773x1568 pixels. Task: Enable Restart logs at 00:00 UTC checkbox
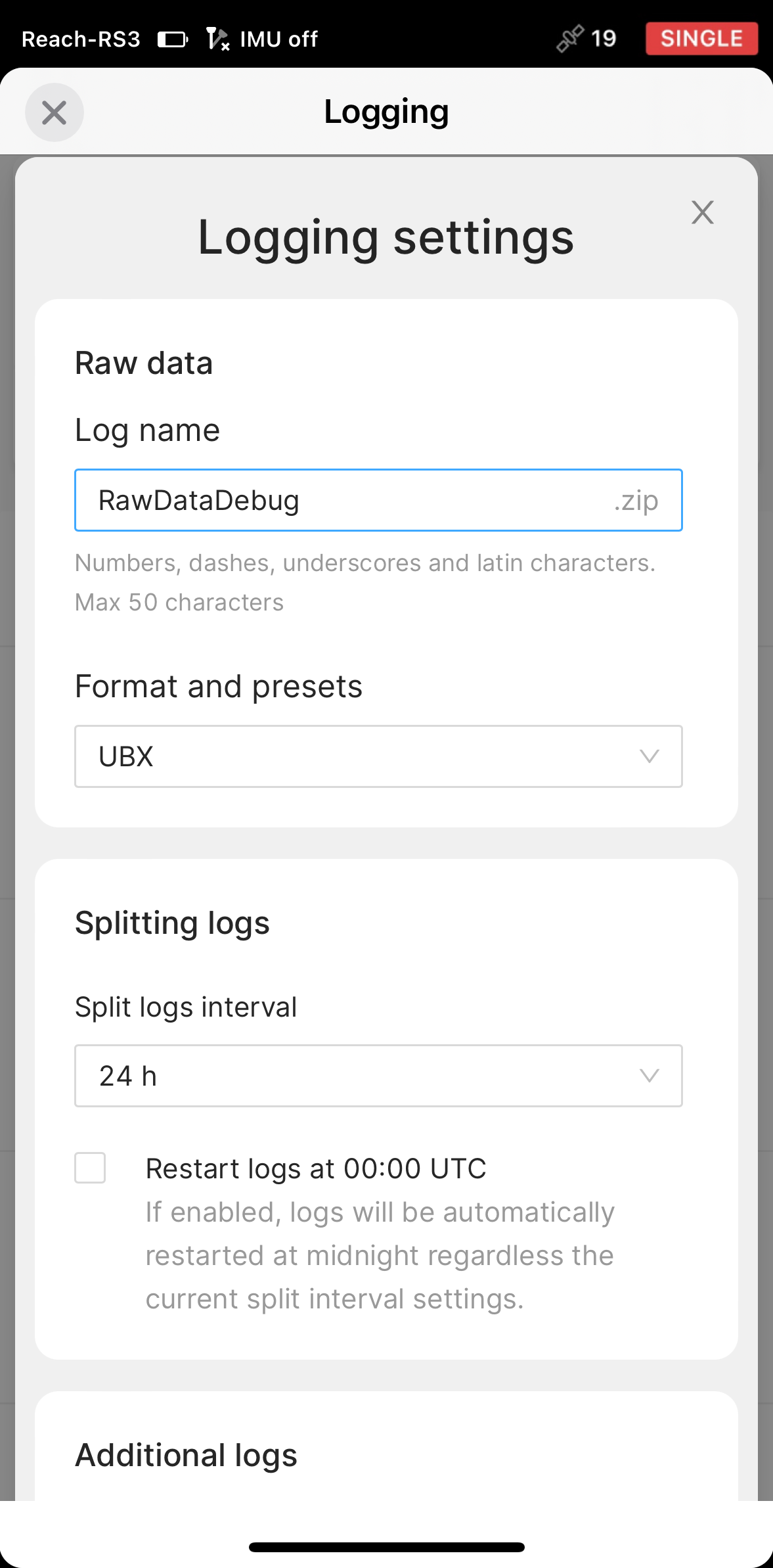coord(90,1168)
